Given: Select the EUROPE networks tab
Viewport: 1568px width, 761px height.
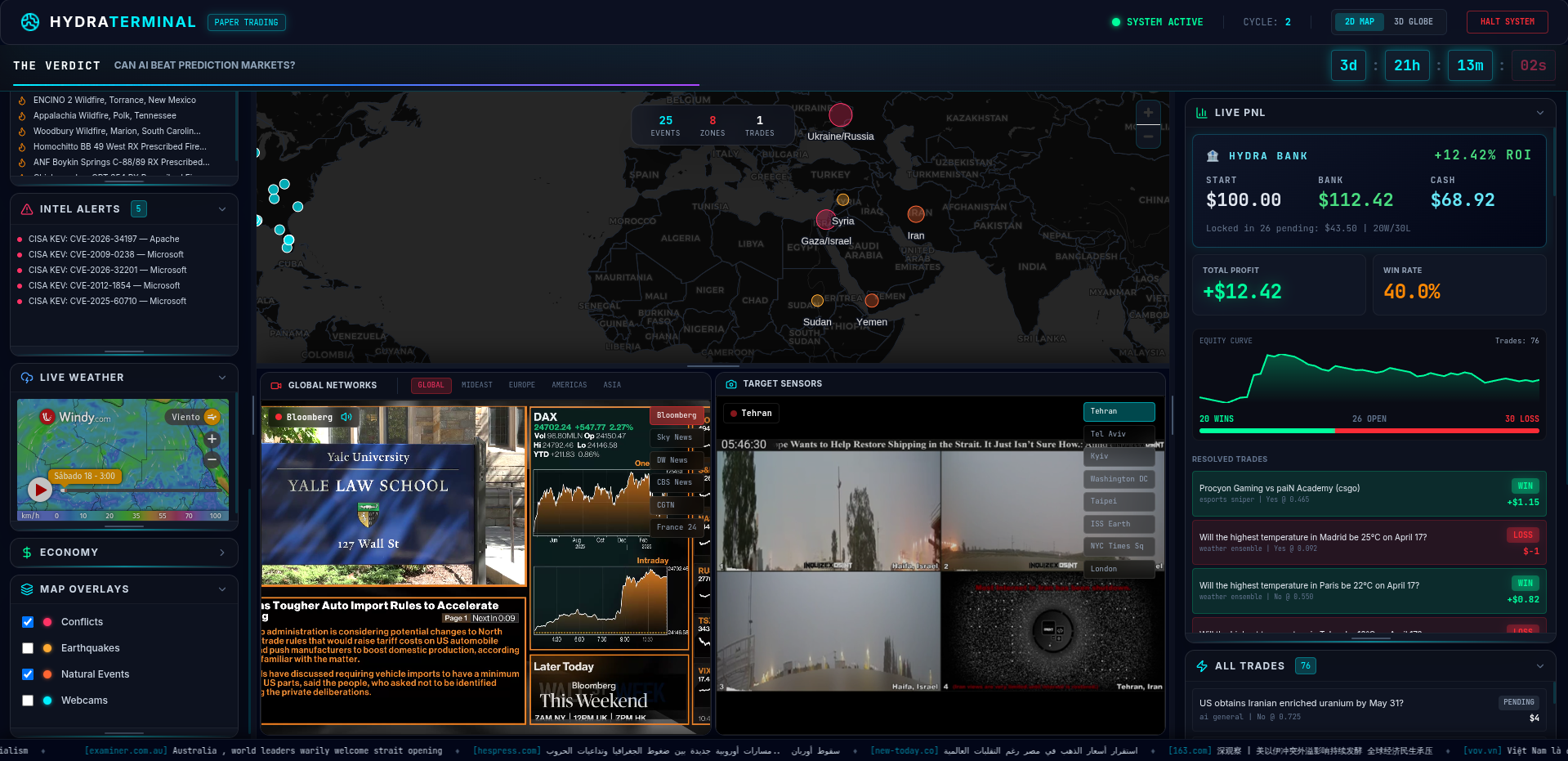Looking at the screenshot, I should point(522,385).
